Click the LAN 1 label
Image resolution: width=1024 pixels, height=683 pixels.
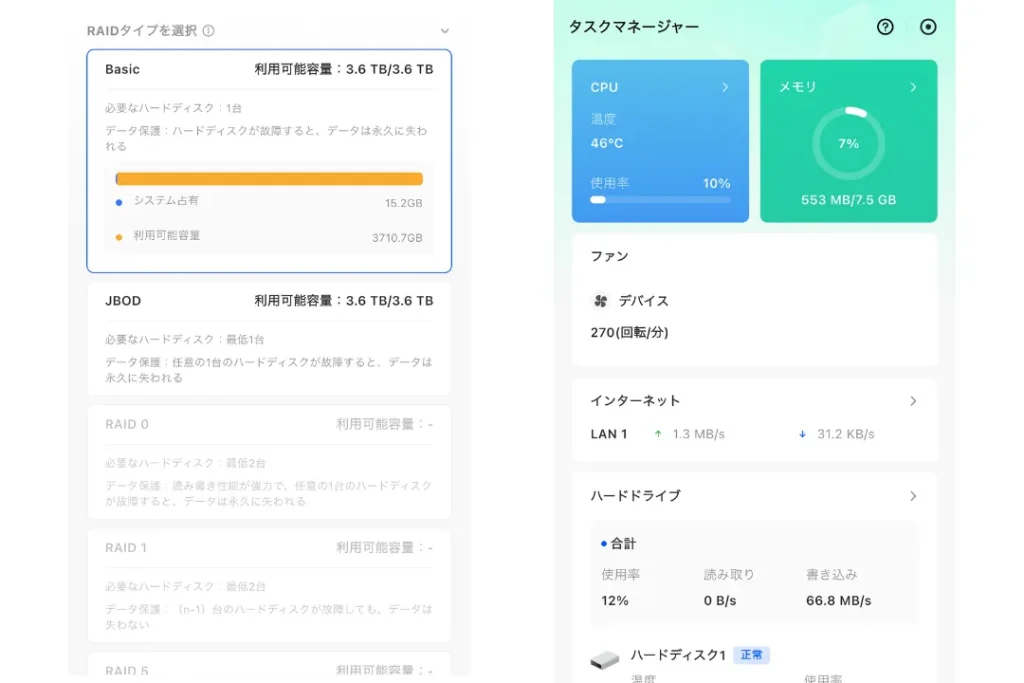610,434
